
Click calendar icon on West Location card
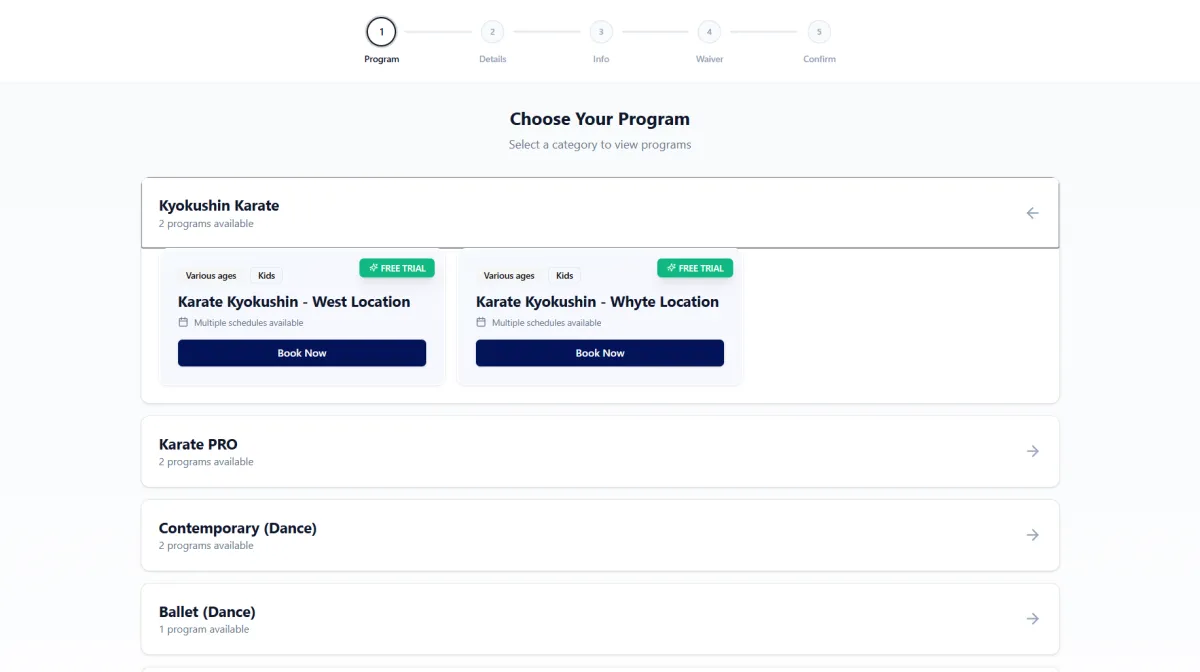click(x=183, y=322)
